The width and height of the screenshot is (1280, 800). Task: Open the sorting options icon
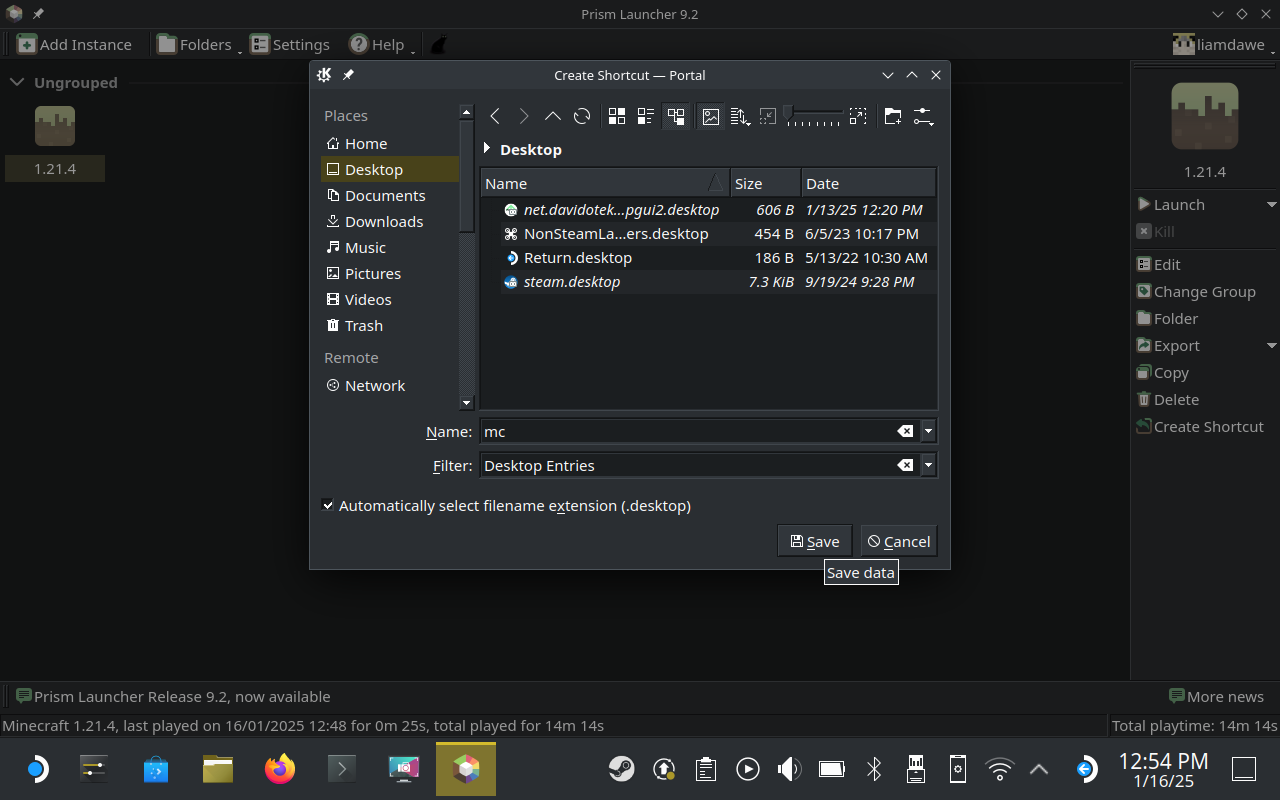pos(740,117)
